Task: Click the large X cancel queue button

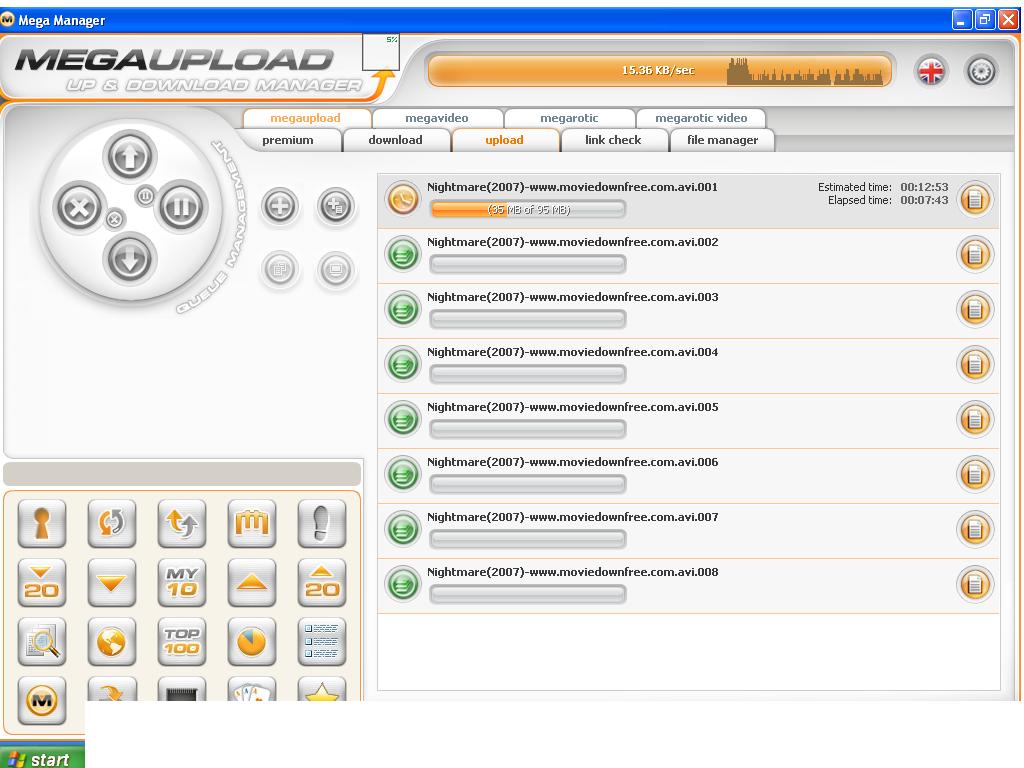Action: click(x=79, y=208)
